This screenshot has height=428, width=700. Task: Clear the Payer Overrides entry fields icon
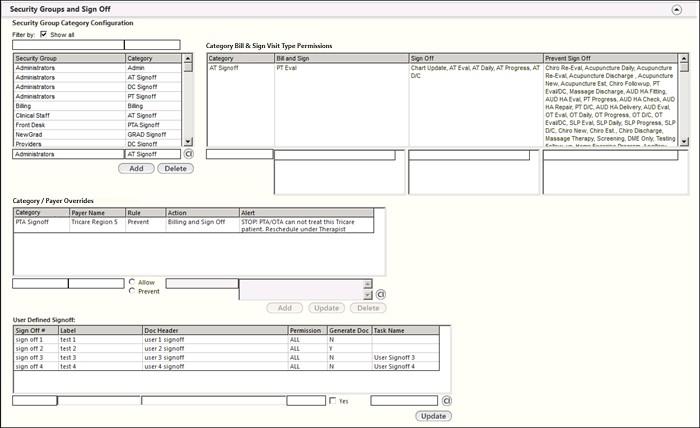[x=380, y=295]
